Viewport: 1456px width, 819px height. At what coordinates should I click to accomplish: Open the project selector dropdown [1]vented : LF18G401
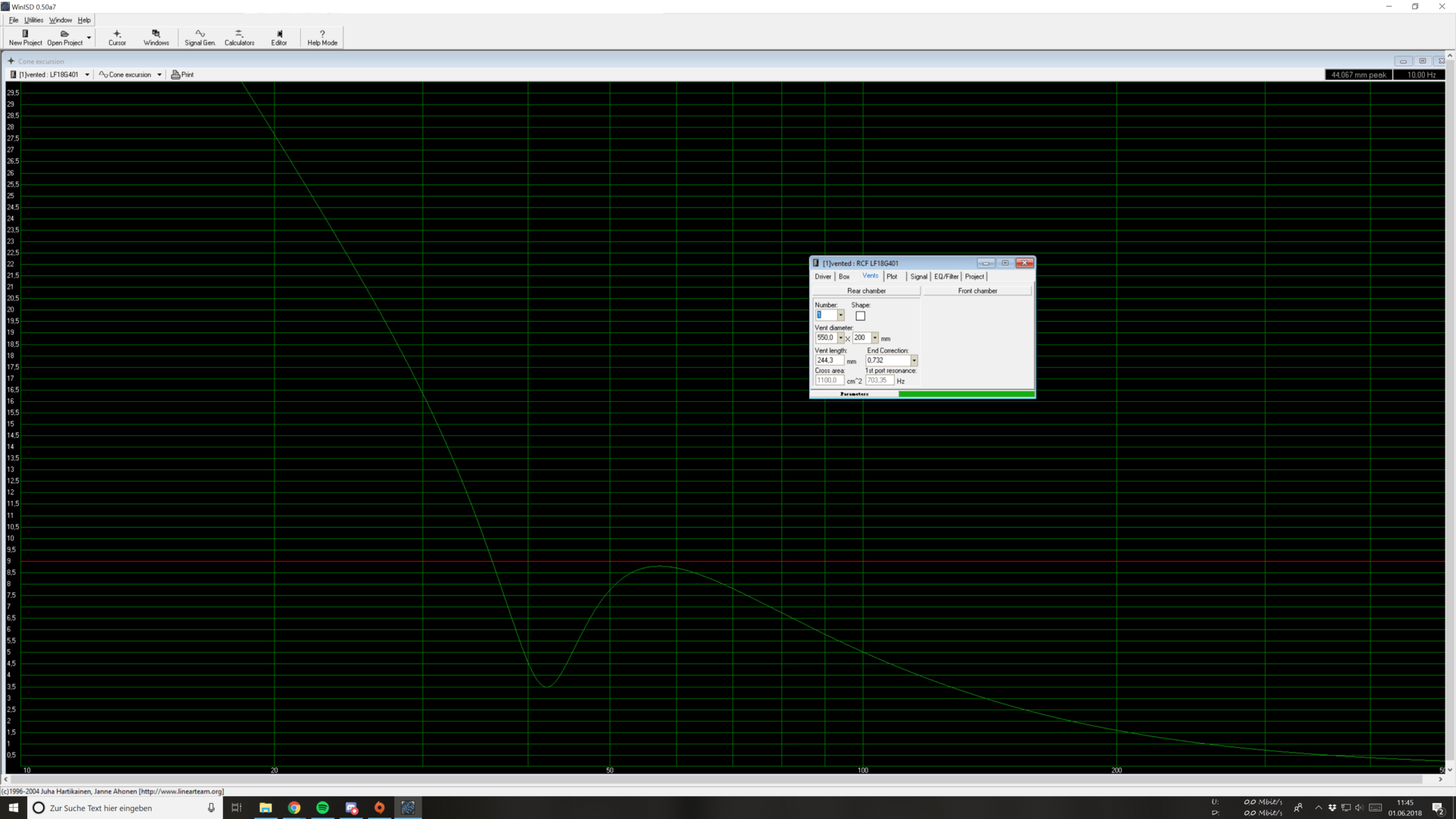pyautogui.click(x=87, y=74)
